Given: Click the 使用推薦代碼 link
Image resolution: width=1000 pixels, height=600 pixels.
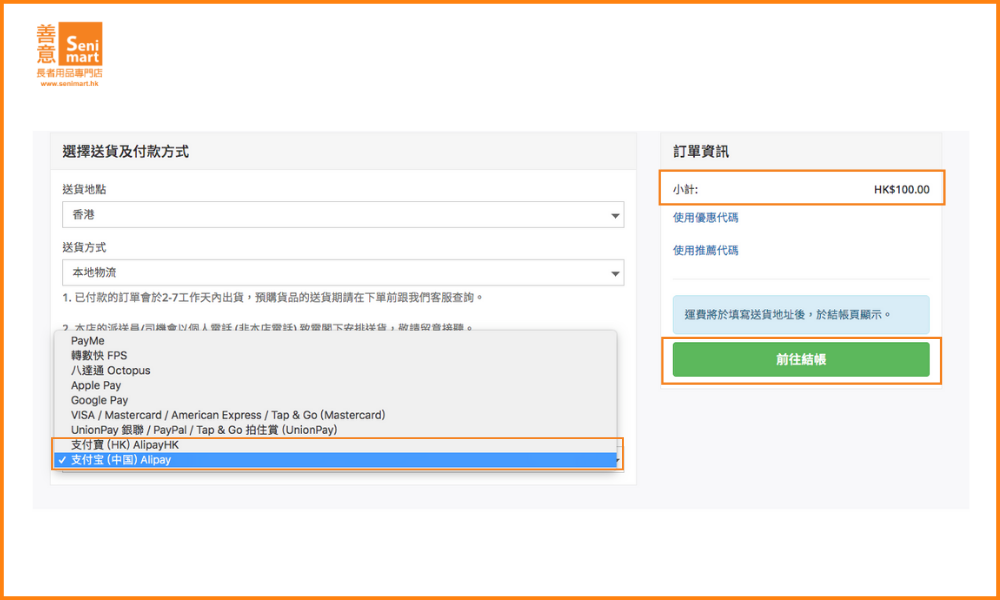Looking at the screenshot, I should (x=706, y=251).
